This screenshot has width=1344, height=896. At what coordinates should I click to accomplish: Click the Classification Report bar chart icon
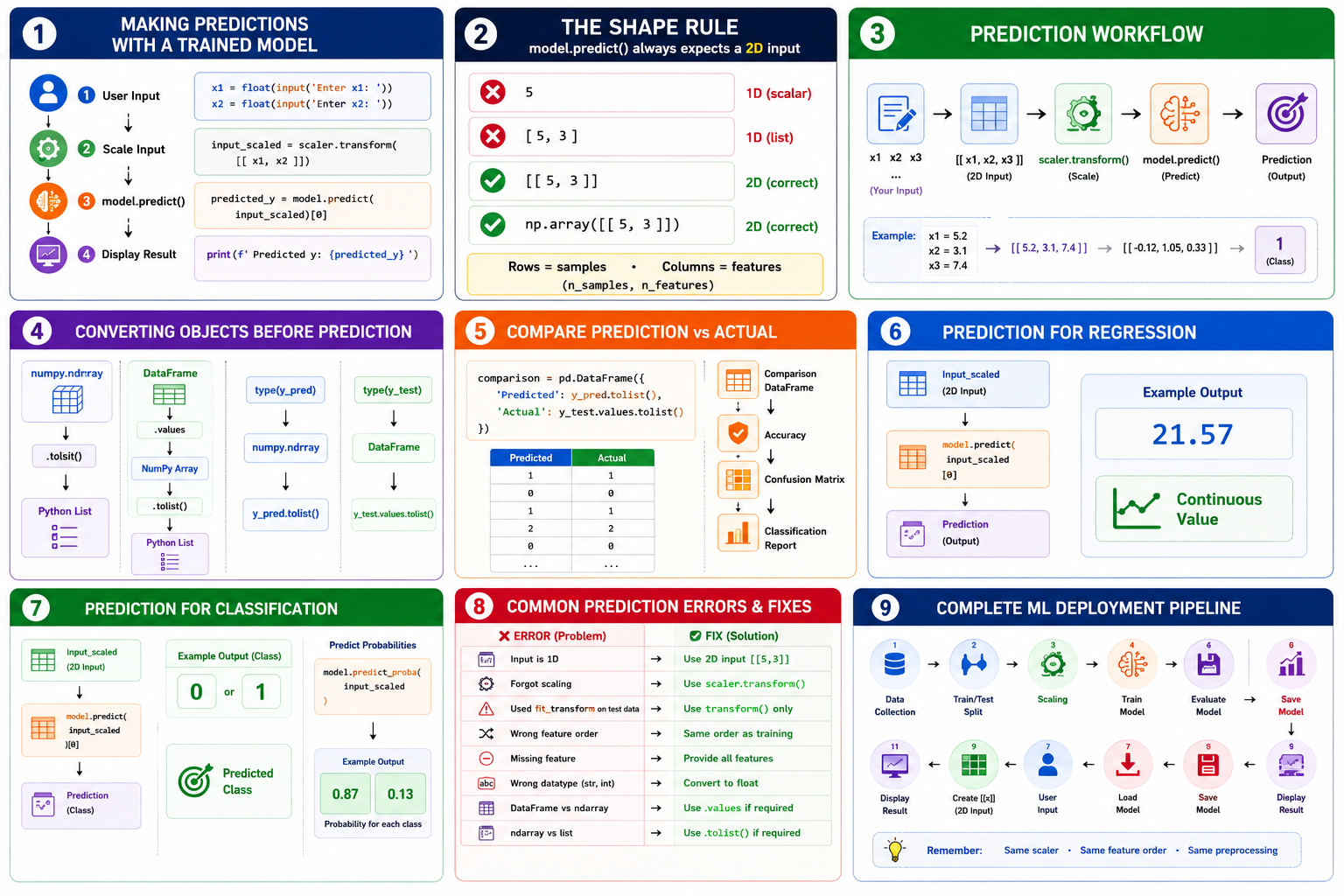point(738,532)
